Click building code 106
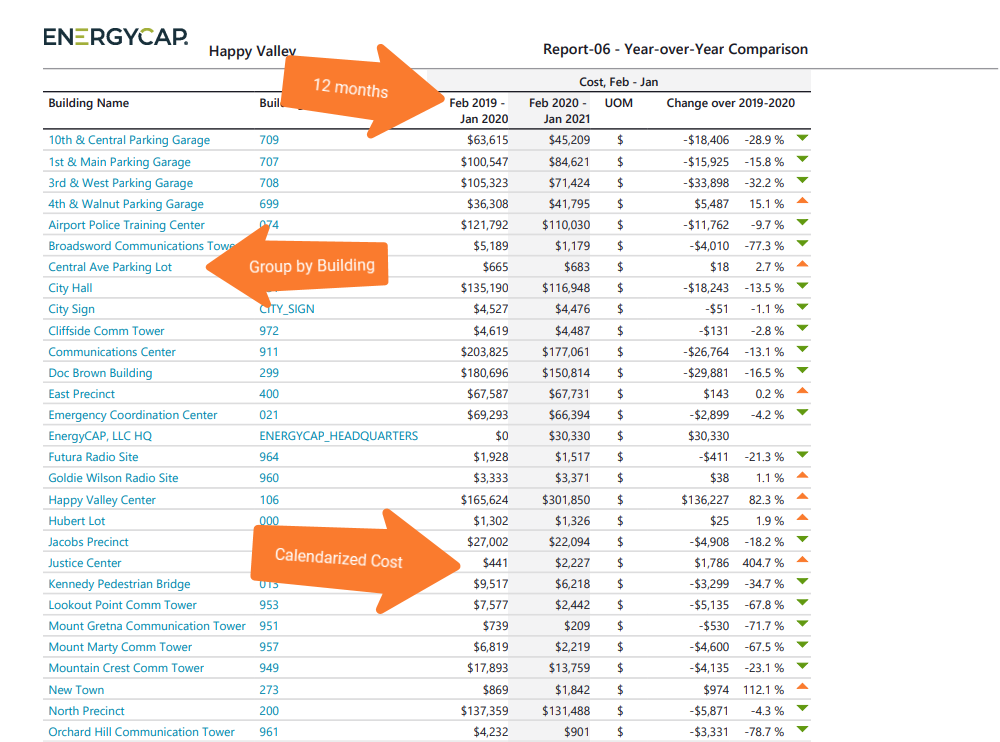 [269, 500]
